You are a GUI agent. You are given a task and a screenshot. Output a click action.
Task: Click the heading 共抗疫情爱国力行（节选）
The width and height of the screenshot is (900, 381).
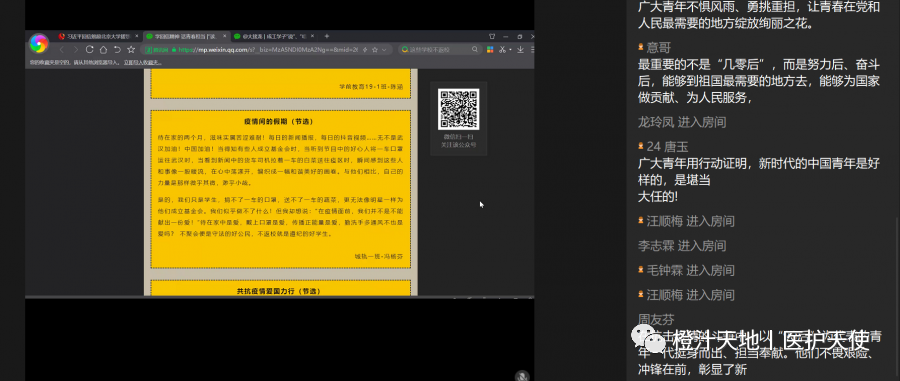point(281,291)
